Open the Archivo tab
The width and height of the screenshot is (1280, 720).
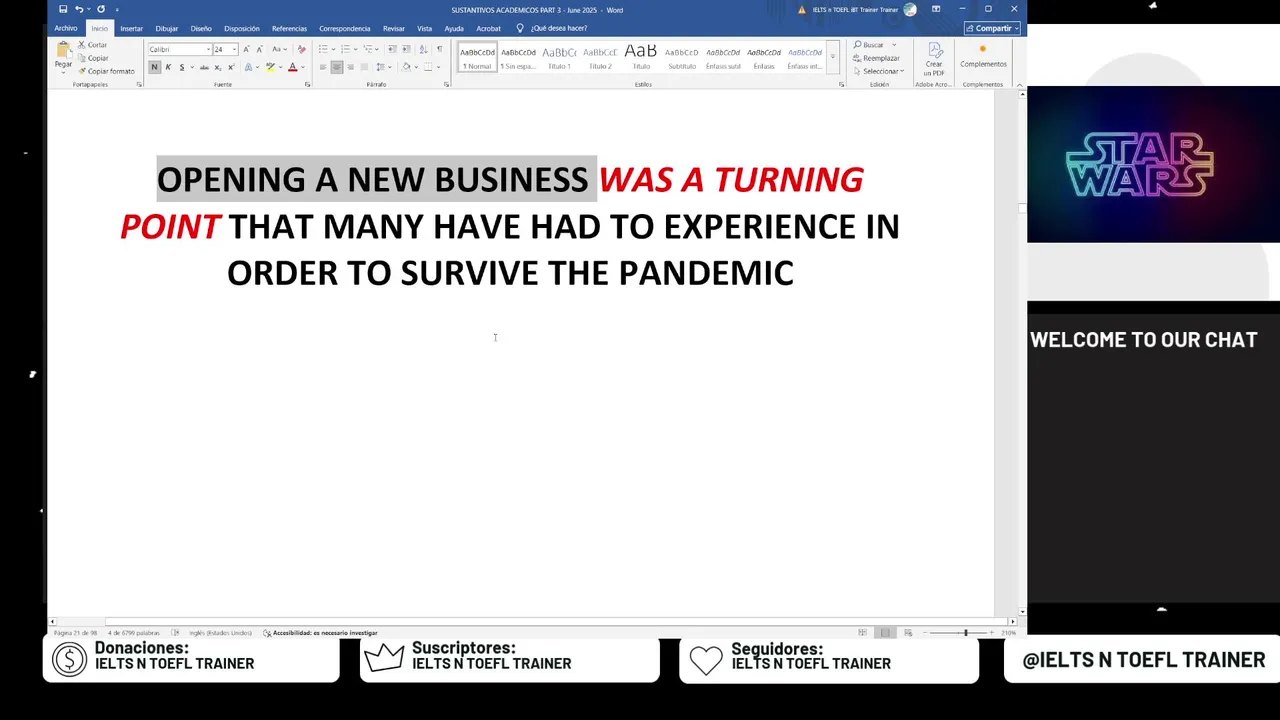tap(66, 28)
